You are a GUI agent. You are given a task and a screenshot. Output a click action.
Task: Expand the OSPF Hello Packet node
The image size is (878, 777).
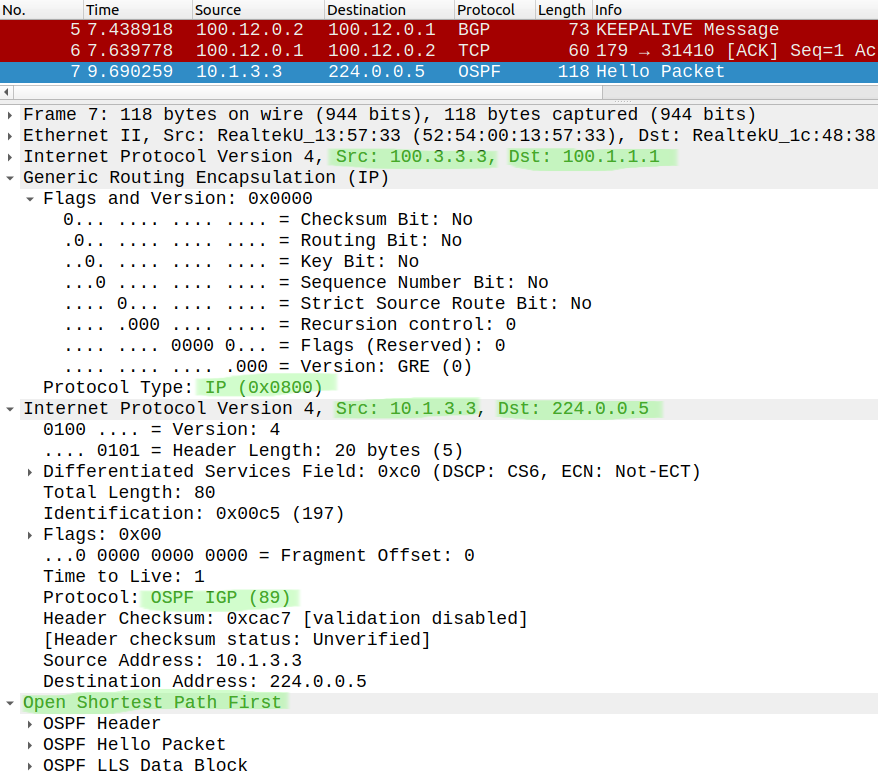30,745
